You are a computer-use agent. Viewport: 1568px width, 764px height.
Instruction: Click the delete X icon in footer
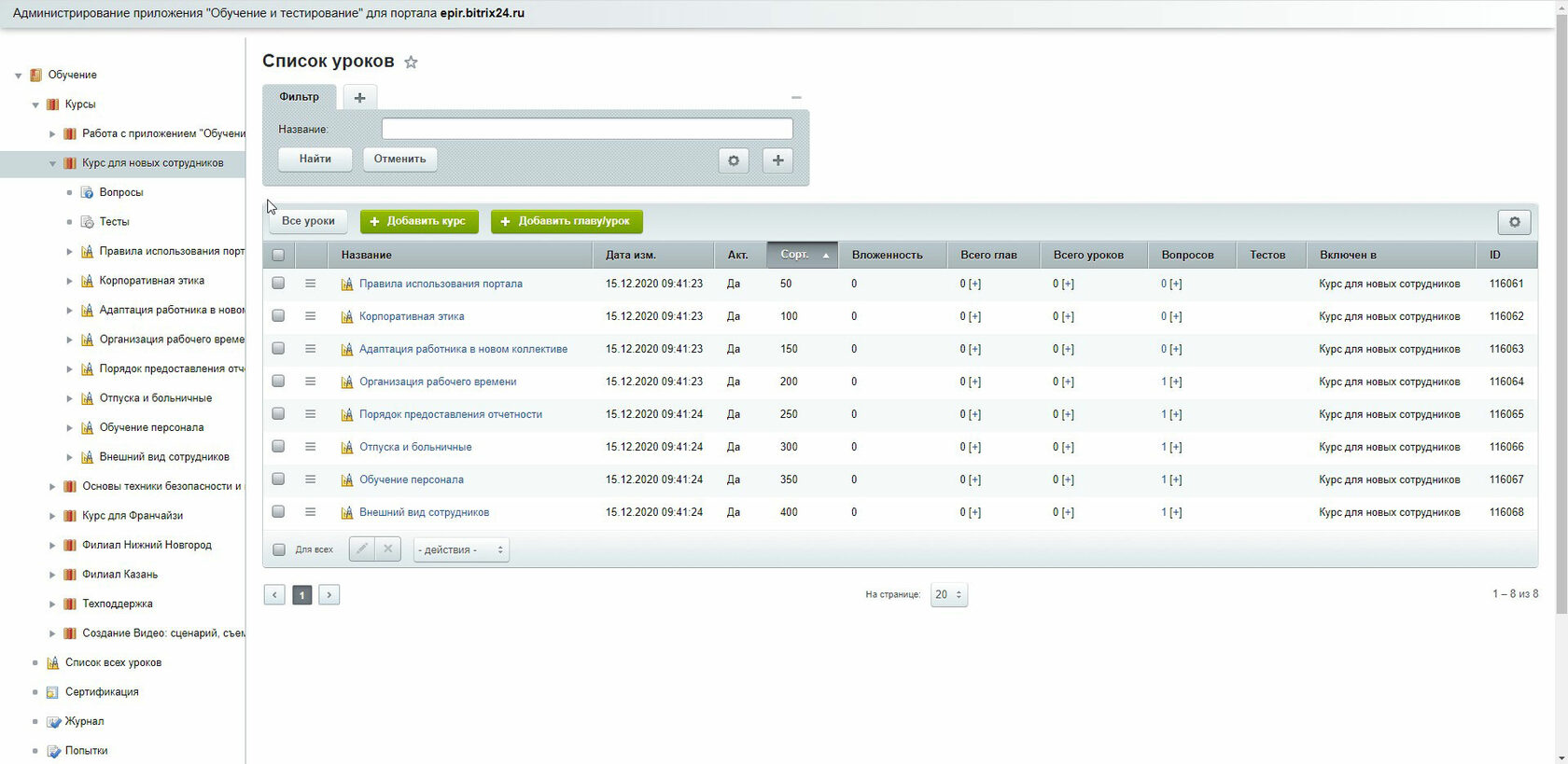click(388, 549)
